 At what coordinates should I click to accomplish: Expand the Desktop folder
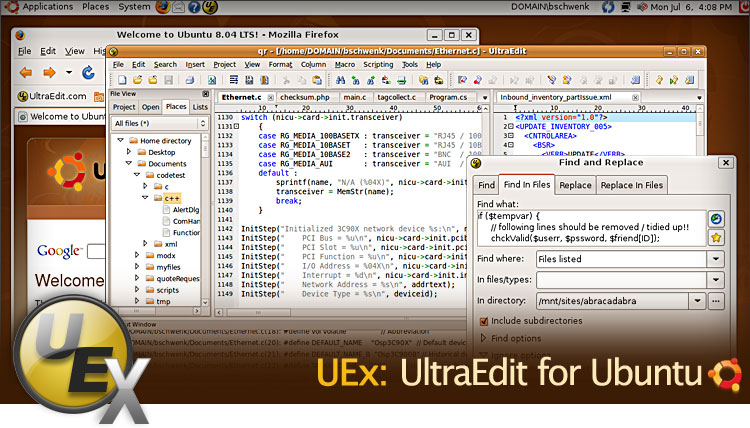click(x=129, y=152)
